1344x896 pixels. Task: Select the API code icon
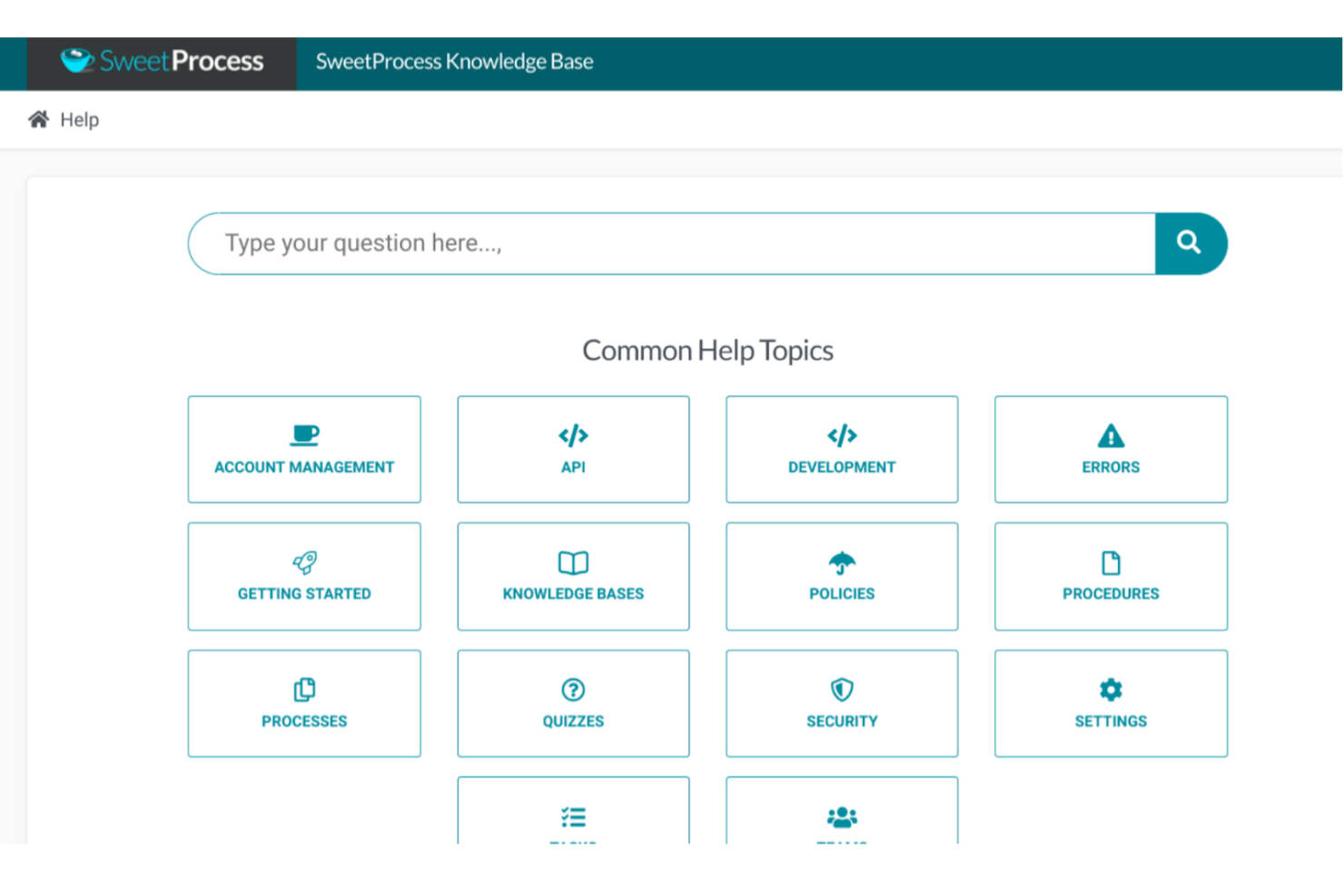point(573,435)
